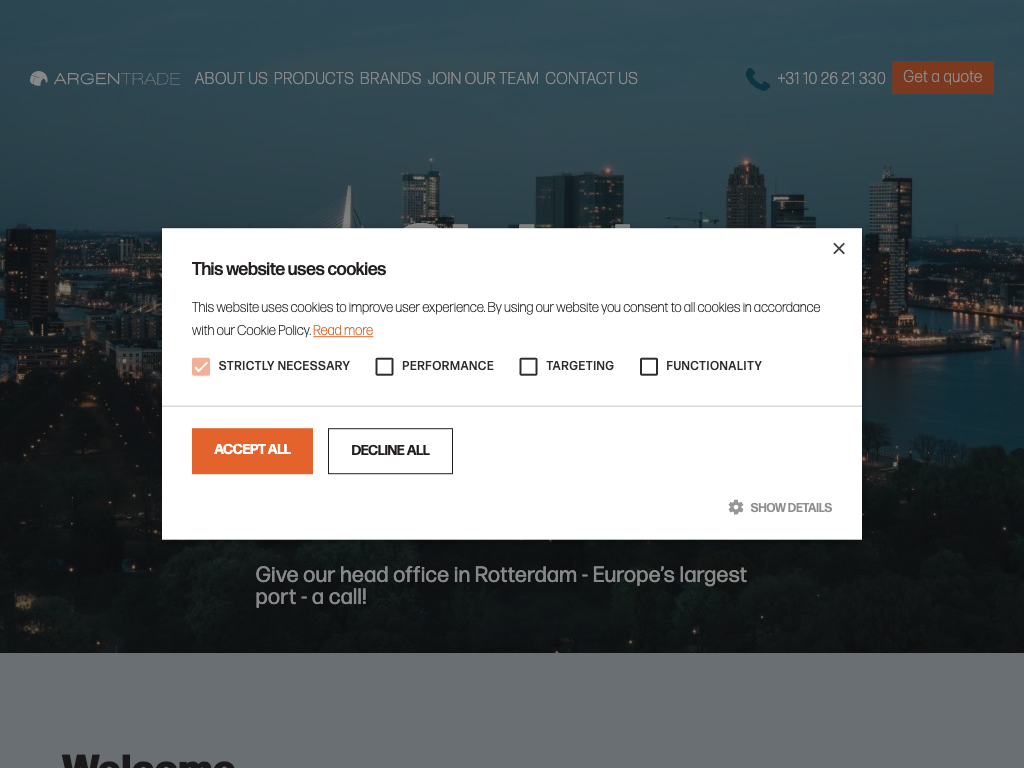Image resolution: width=1024 pixels, height=768 pixels.
Task: Open the About Us menu item
Action: click(x=231, y=78)
